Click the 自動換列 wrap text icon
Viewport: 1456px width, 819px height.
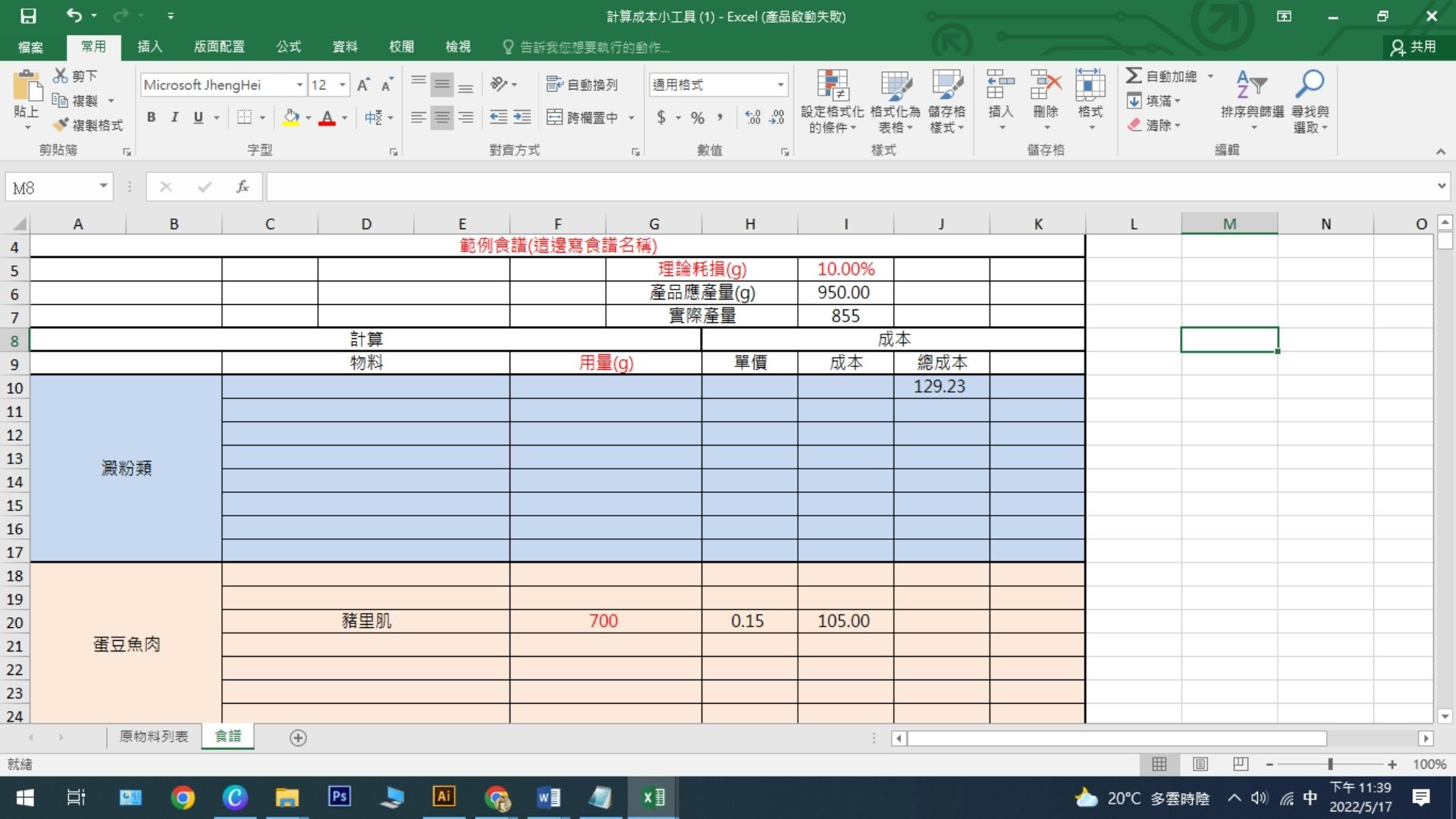pyautogui.click(x=582, y=84)
